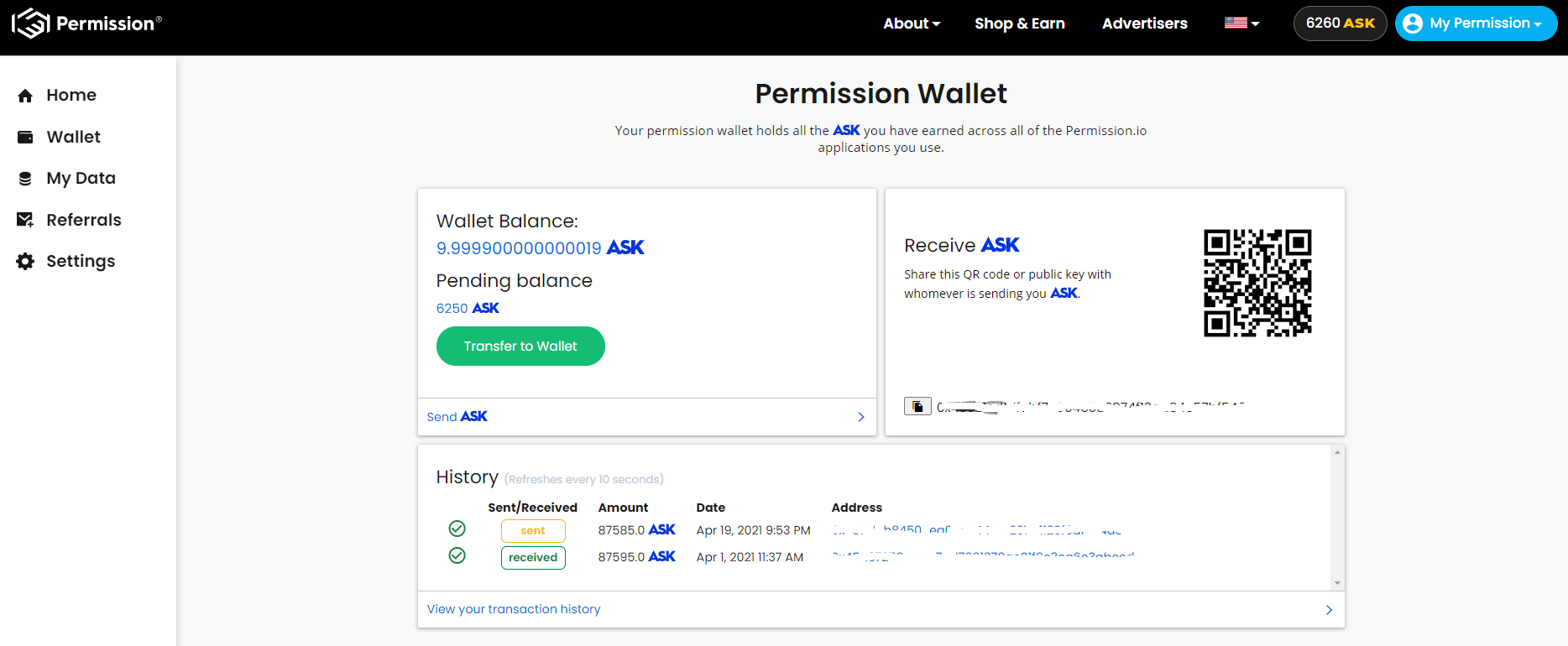Image resolution: width=1568 pixels, height=646 pixels.
Task: Click the US flag icon
Action: point(1236,23)
